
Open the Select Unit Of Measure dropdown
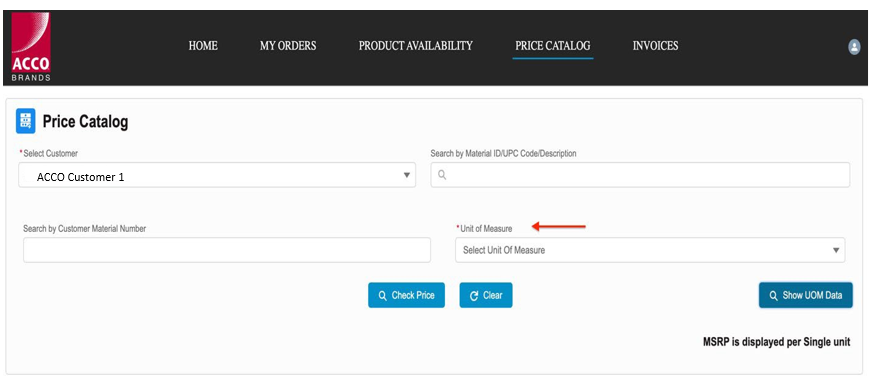(x=650, y=250)
